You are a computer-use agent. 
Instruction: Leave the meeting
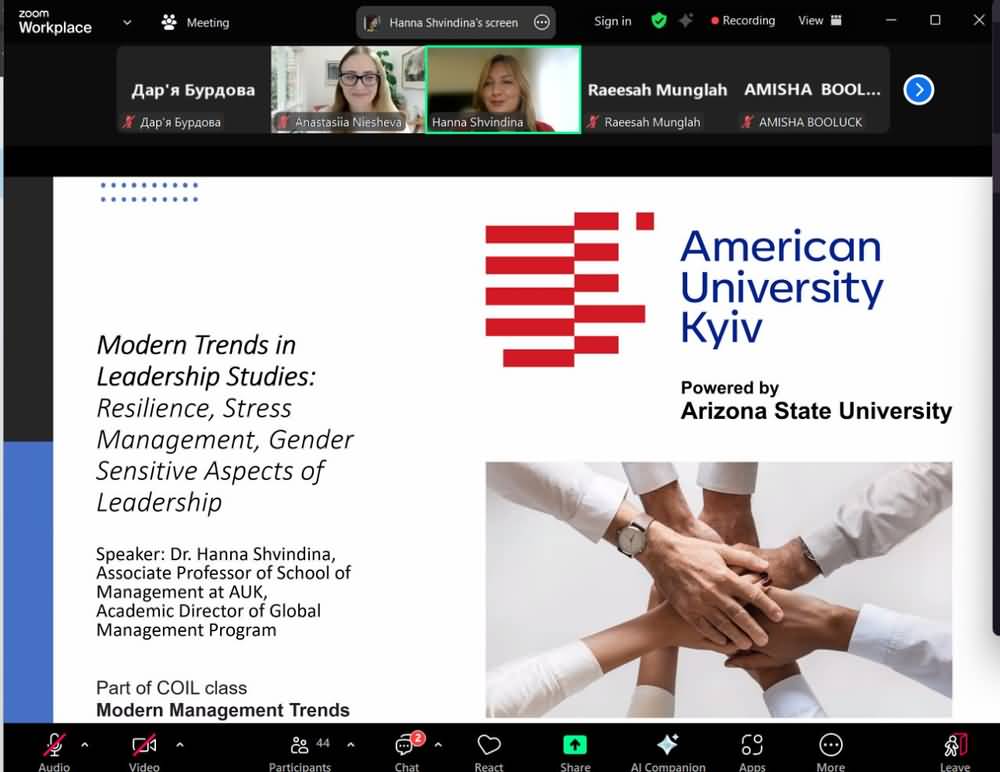[955, 747]
